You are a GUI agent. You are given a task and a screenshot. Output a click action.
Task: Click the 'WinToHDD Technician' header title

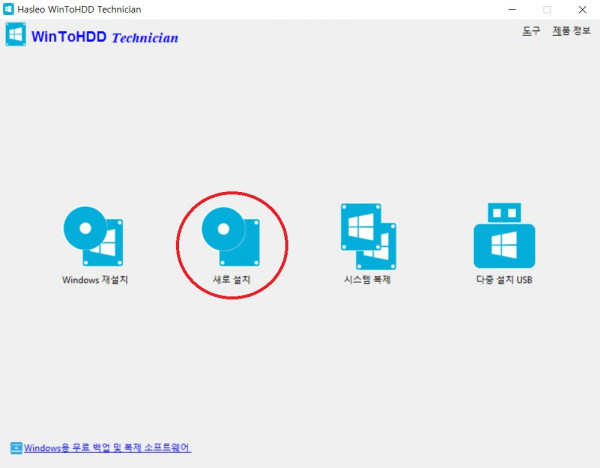tap(105, 37)
